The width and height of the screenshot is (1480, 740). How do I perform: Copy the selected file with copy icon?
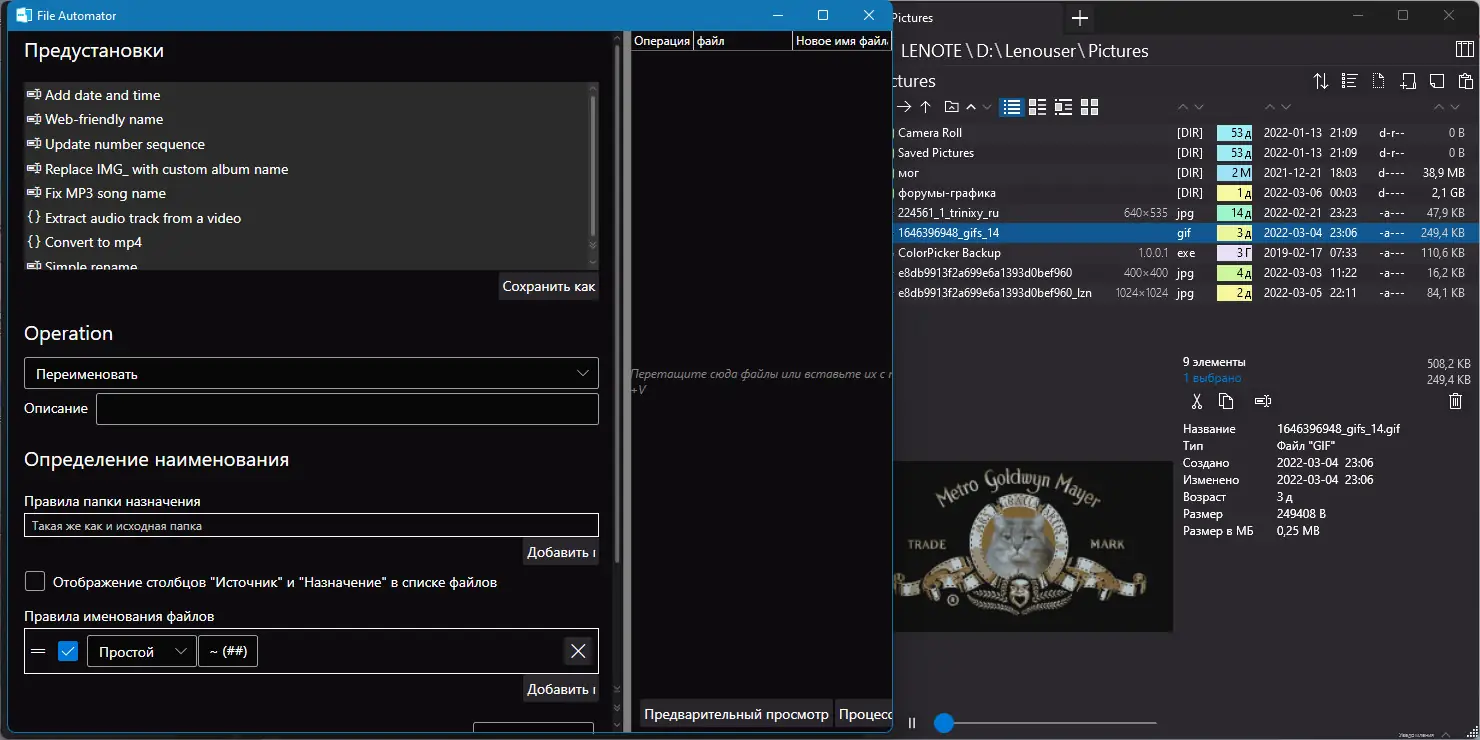pos(1226,401)
